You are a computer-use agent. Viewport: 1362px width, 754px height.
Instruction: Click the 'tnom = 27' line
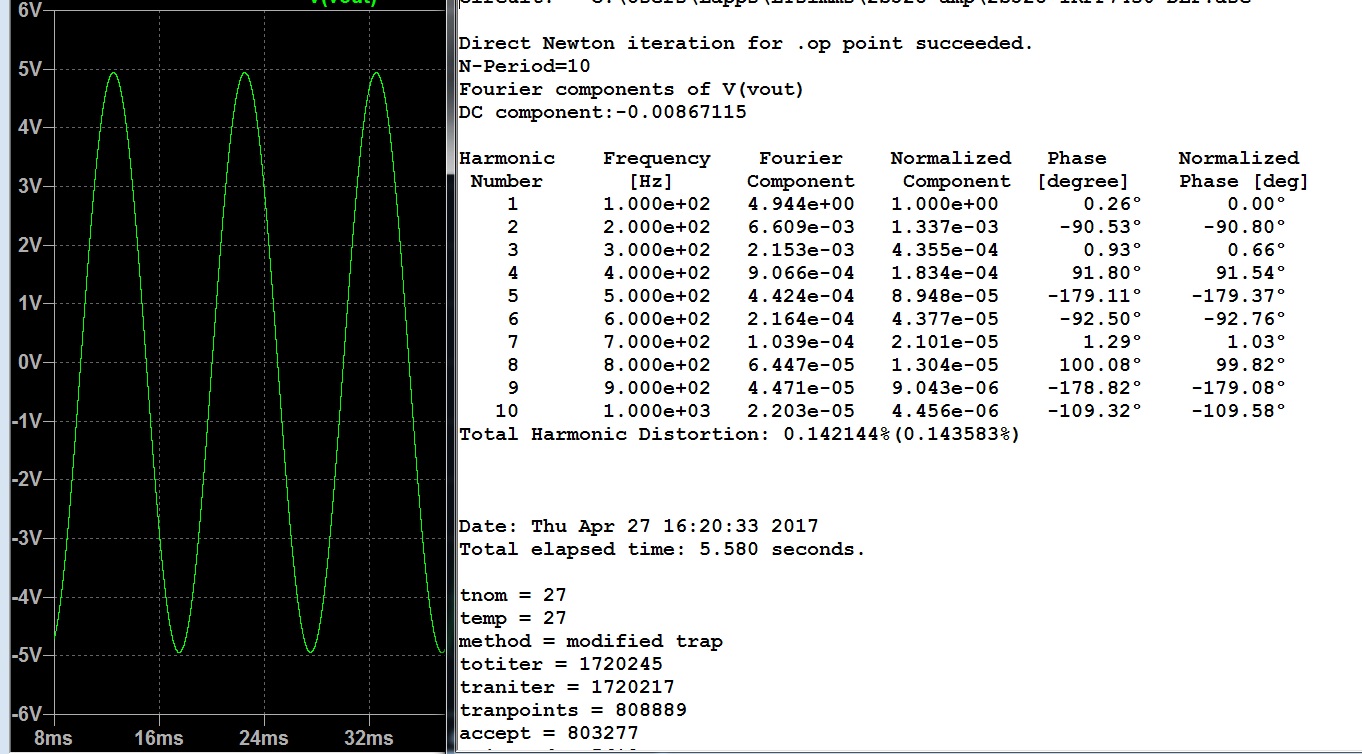512,595
